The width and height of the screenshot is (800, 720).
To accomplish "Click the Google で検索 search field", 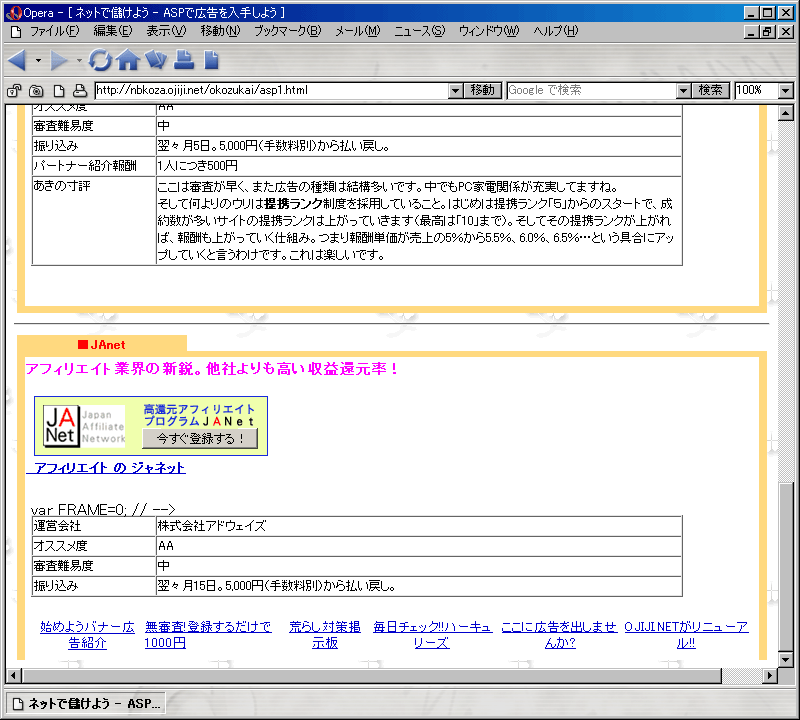I will coord(591,90).
